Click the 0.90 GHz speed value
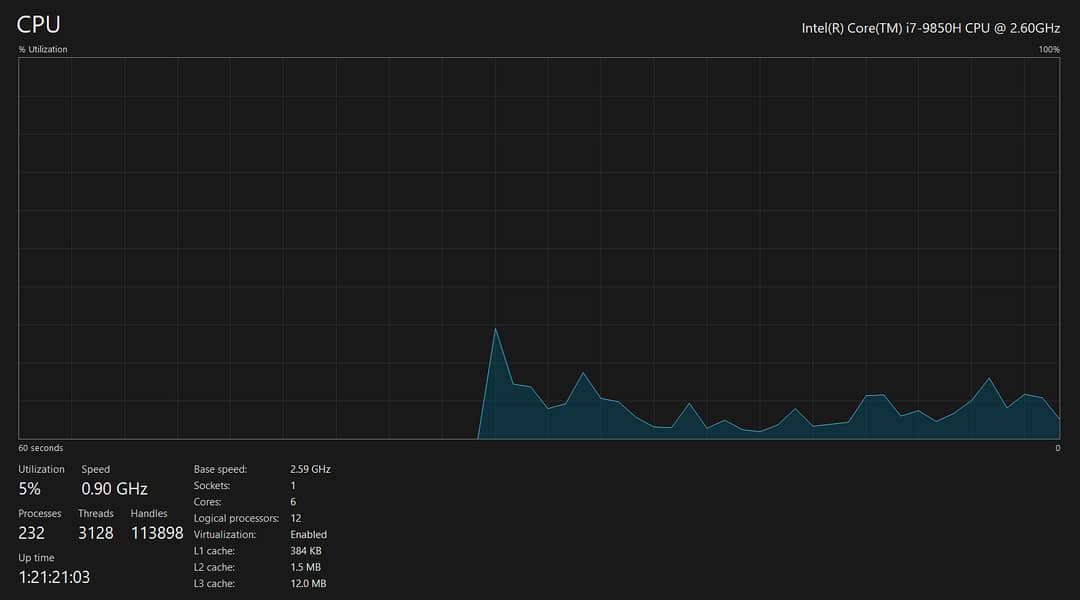Viewport: 1080px width, 600px height. coord(114,489)
